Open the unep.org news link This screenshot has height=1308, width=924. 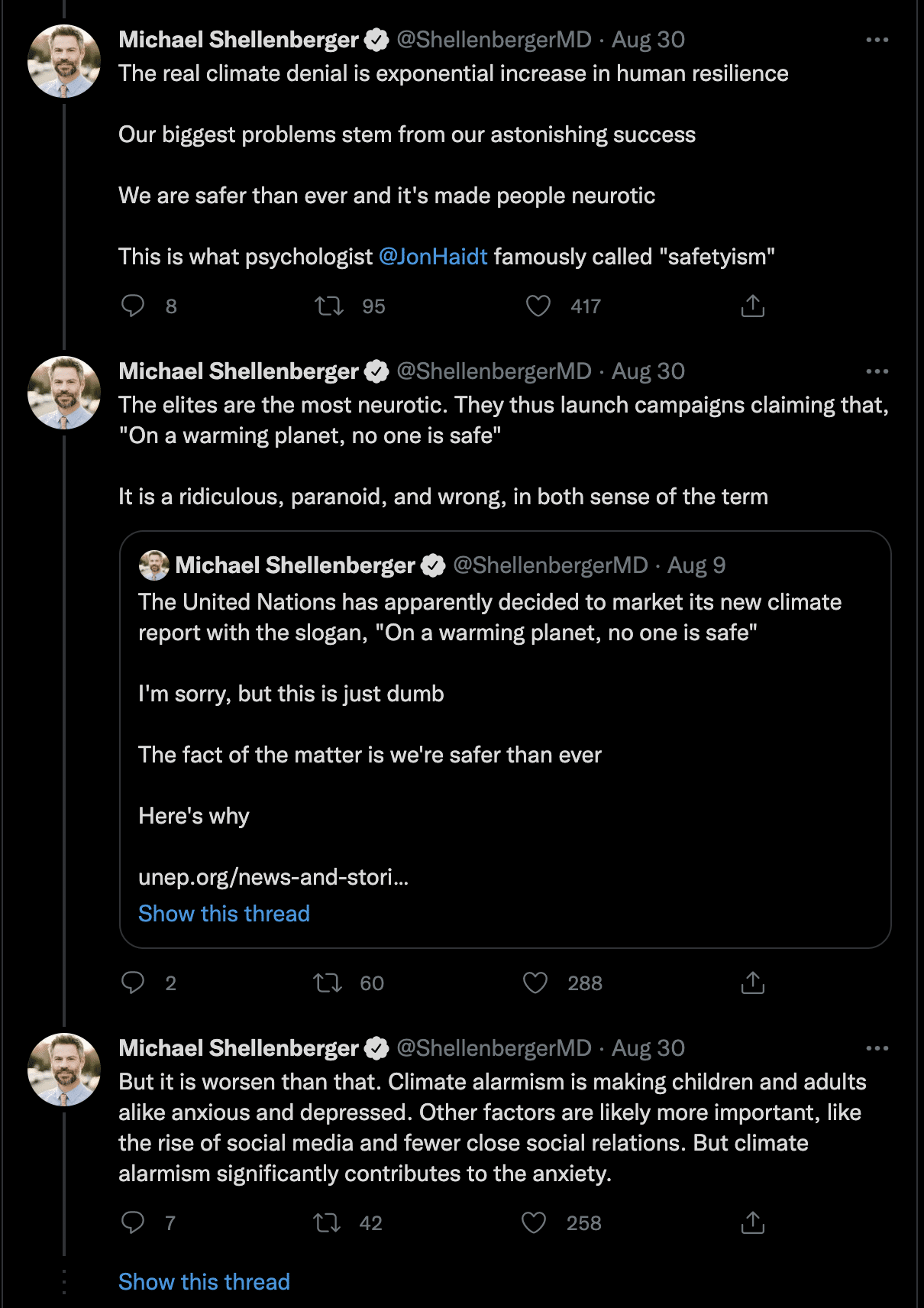[272, 878]
